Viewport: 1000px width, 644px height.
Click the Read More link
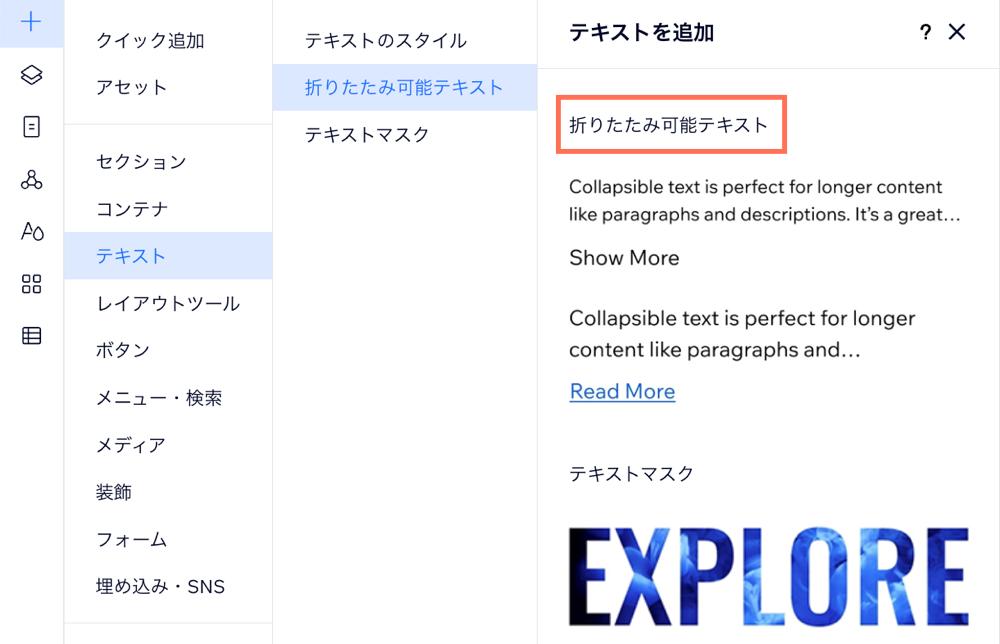[x=622, y=391]
